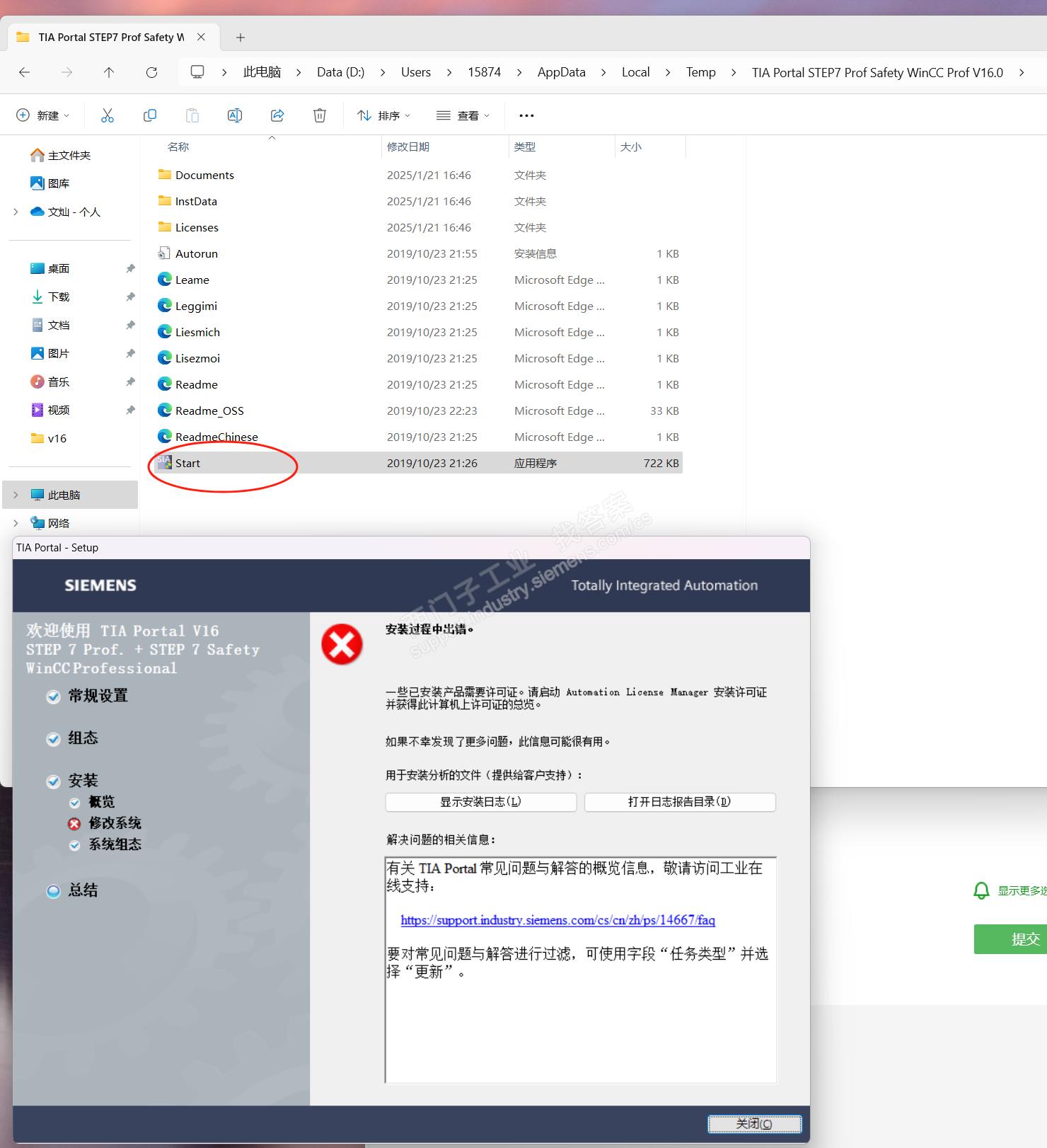Image resolution: width=1047 pixels, height=1148 pixels.
Task: Select the InstData folder
Action: pyautogui.click(x=418, y=201)
